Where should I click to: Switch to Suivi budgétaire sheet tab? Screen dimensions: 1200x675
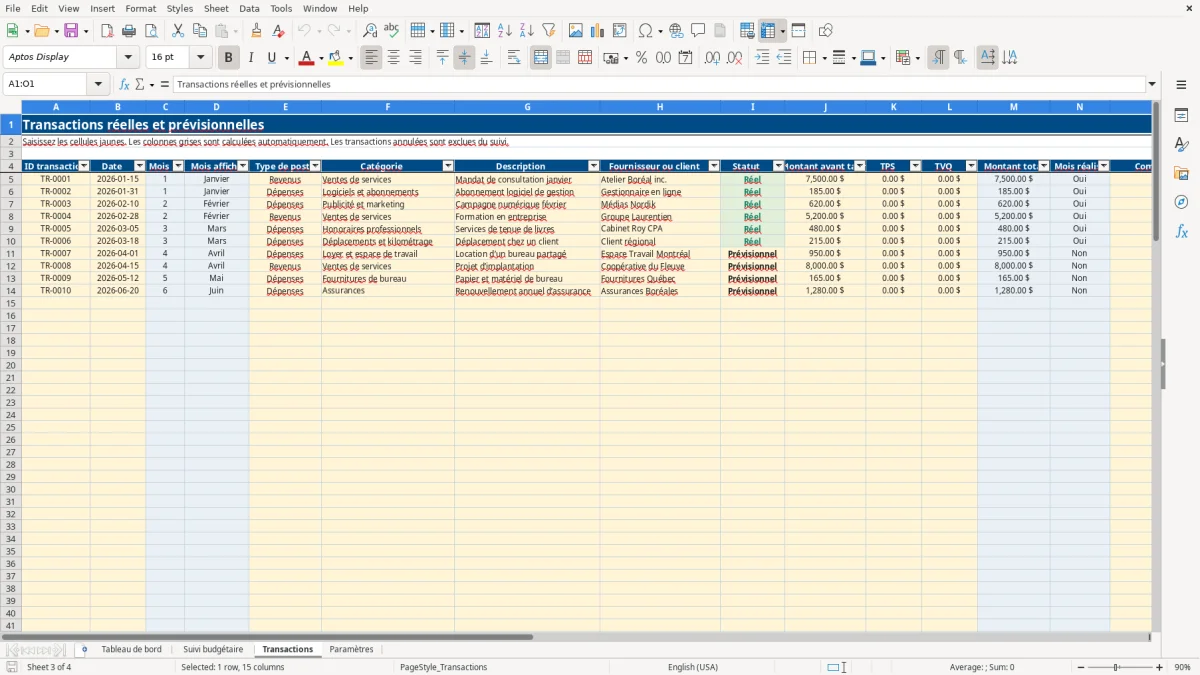click(x=213, y=649)
